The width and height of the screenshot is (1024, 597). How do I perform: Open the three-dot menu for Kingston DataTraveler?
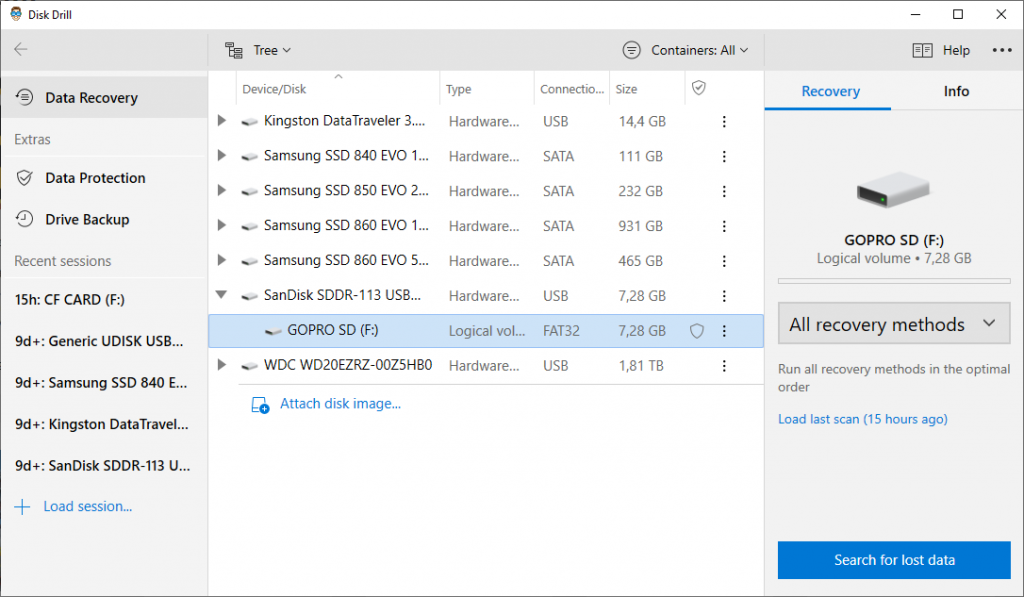point(724,121)
